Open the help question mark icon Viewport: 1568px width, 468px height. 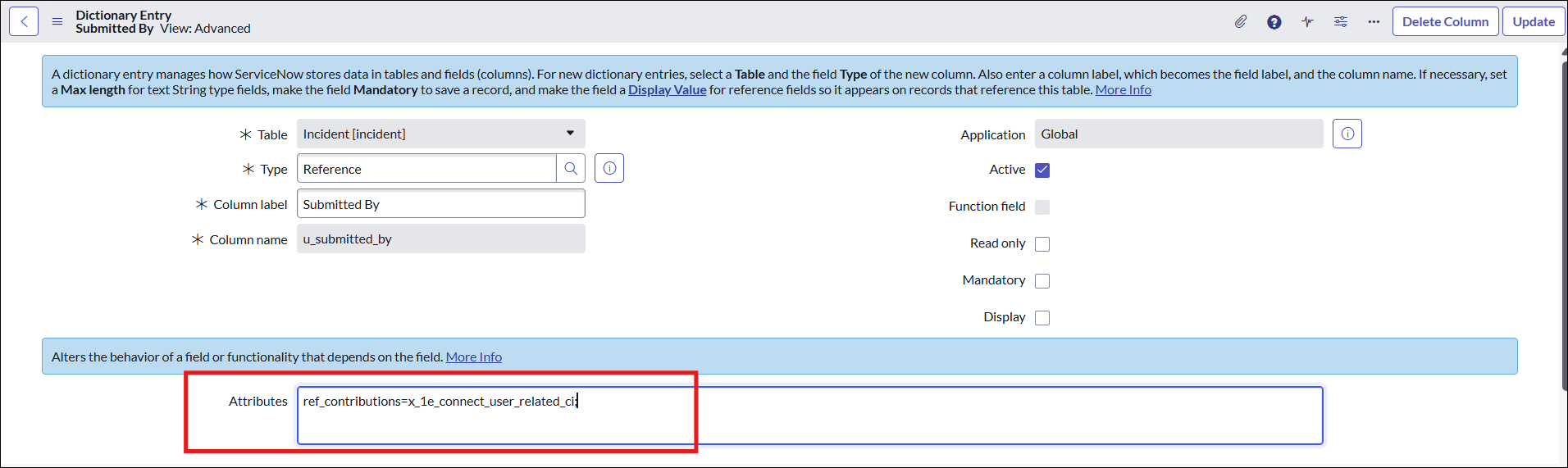1274,22
